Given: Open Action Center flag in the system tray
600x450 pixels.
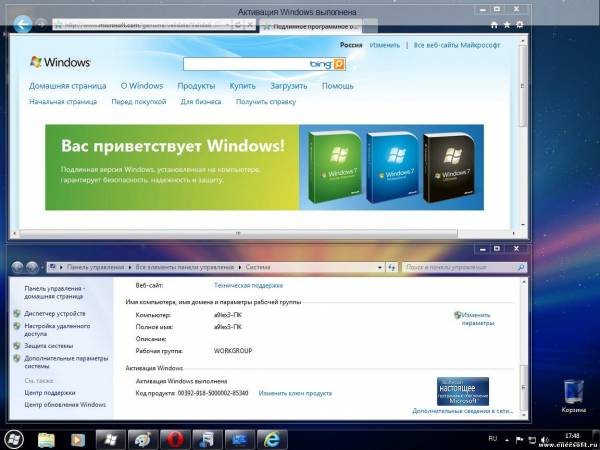Looking at the screenshot, I should click(x=519, y=440).
